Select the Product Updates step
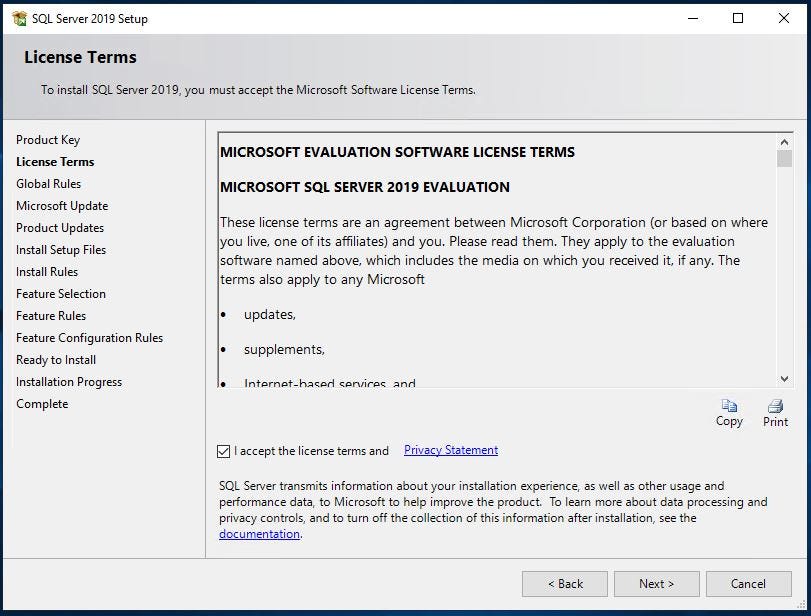811x616 pixels. point(60,228)
